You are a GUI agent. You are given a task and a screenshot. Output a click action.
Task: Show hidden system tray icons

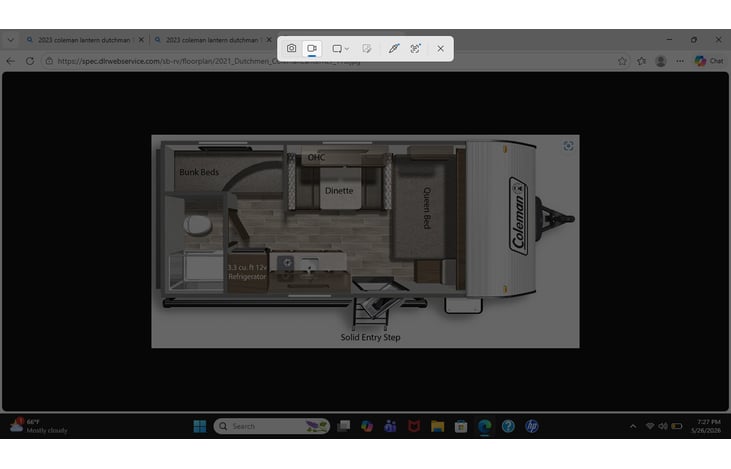tap(633, 426)
